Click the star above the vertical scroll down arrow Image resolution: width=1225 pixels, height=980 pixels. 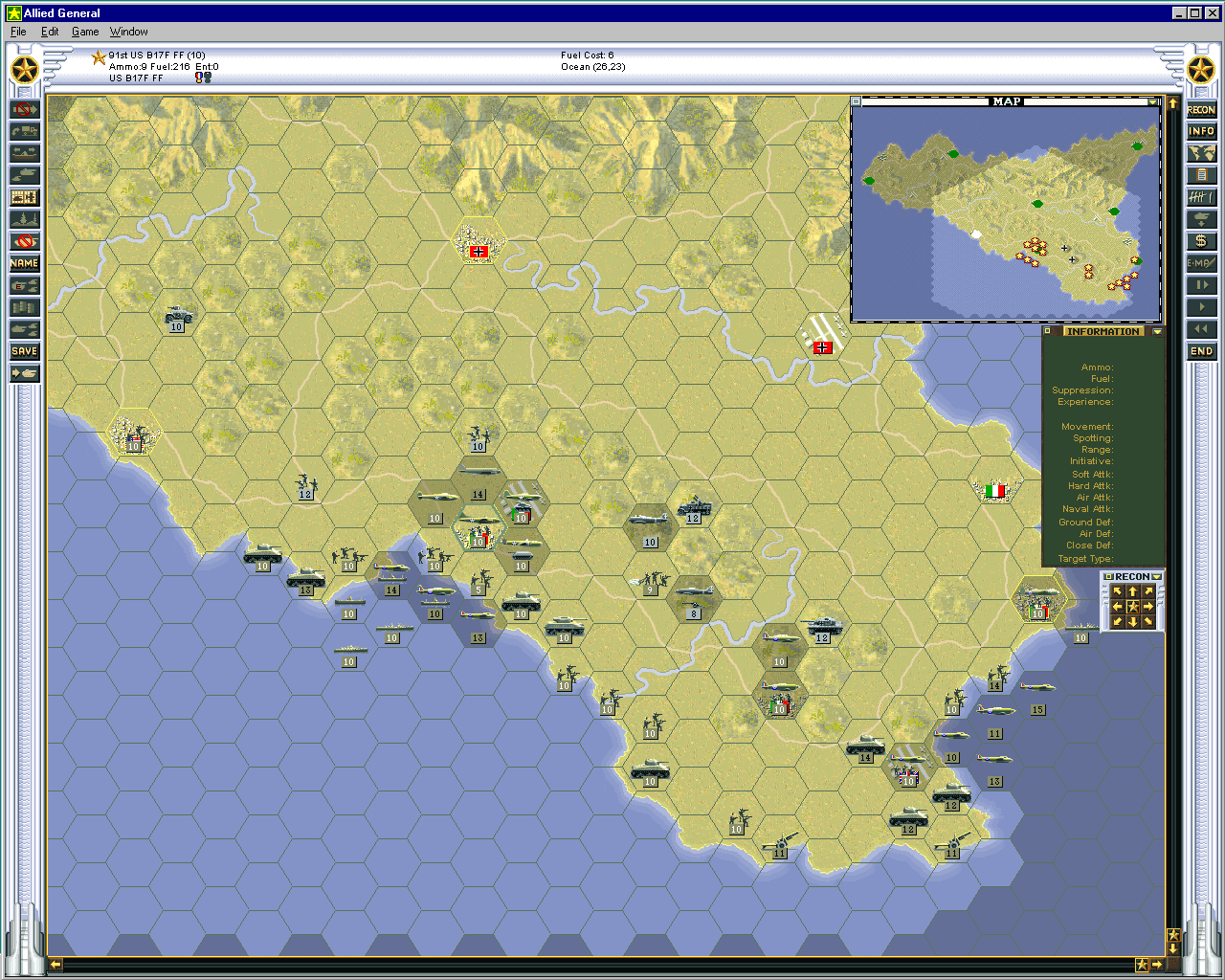pos(1173,935)
